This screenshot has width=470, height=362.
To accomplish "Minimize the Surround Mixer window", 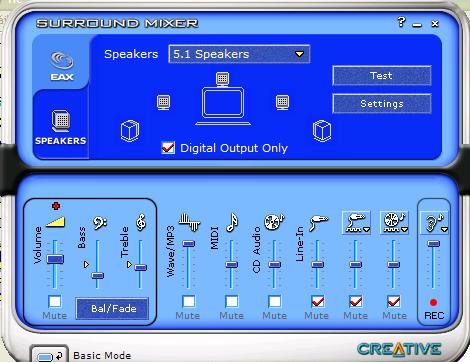I will 417,25.
